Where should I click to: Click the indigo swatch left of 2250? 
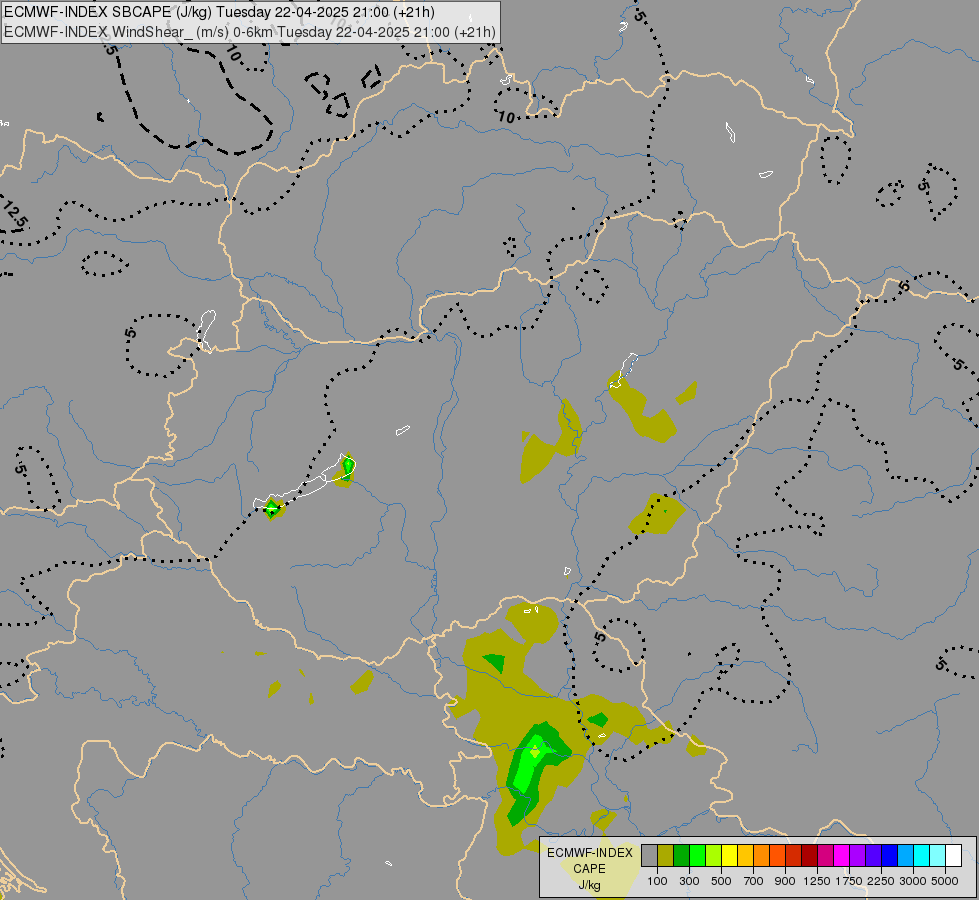(x=873, y=856)
